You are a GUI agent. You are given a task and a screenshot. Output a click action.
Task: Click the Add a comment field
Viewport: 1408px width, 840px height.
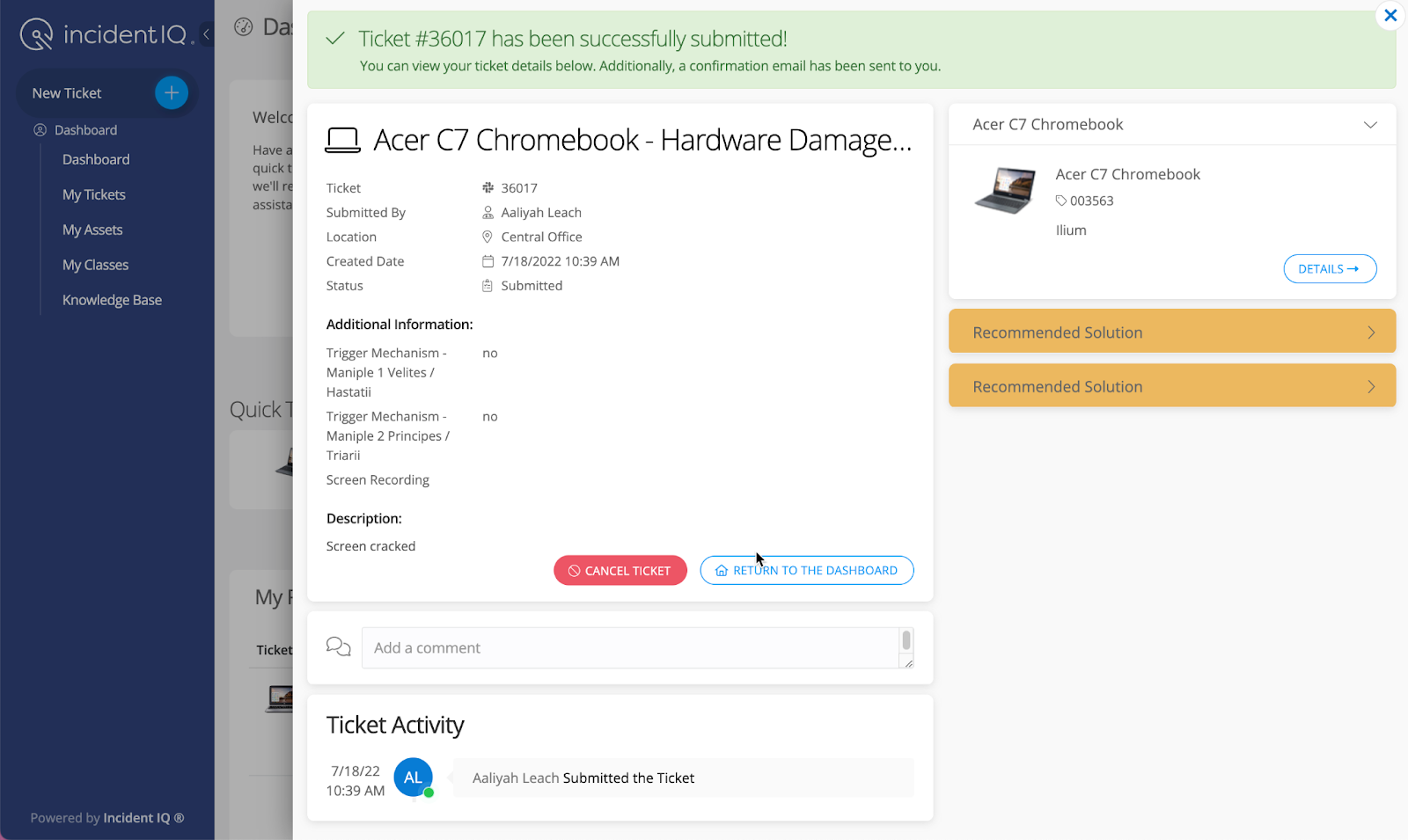(x=630, y=647)
